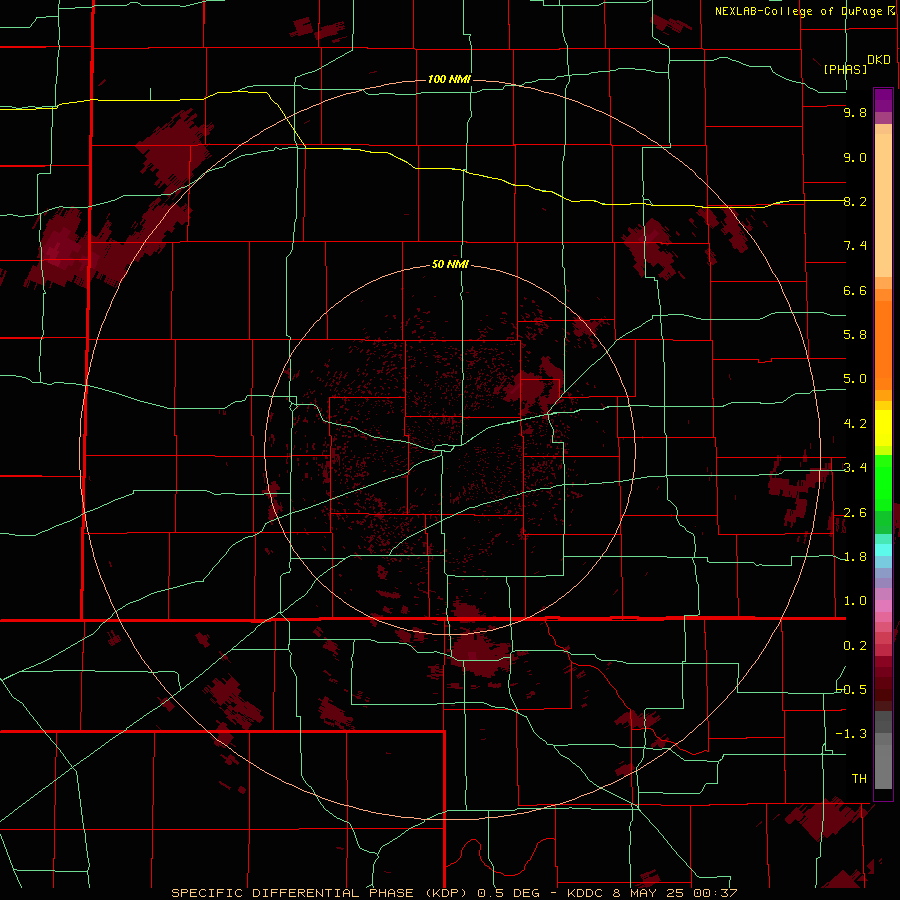
Task: Click the -1.3 scale value
Action: [x=852, y=734]
